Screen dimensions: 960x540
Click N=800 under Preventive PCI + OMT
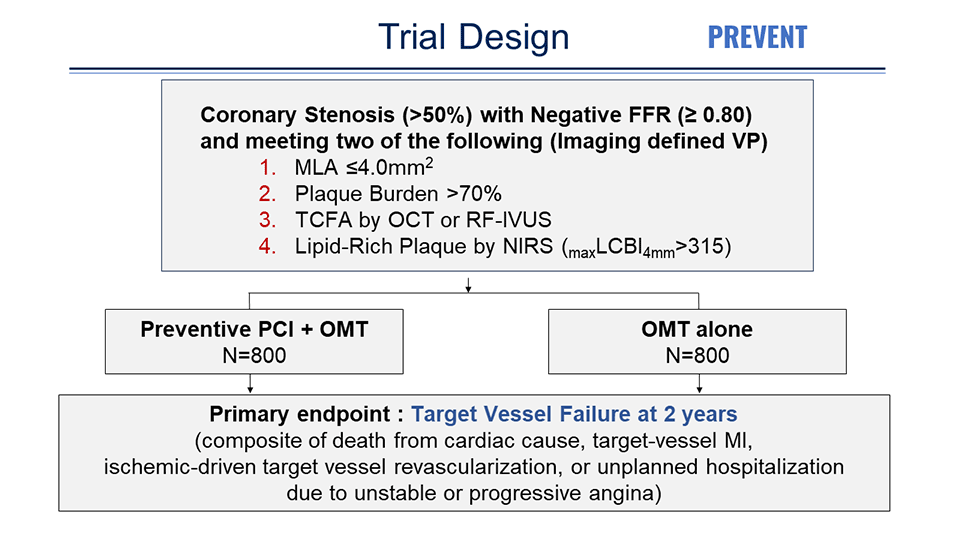click(254, 355)
